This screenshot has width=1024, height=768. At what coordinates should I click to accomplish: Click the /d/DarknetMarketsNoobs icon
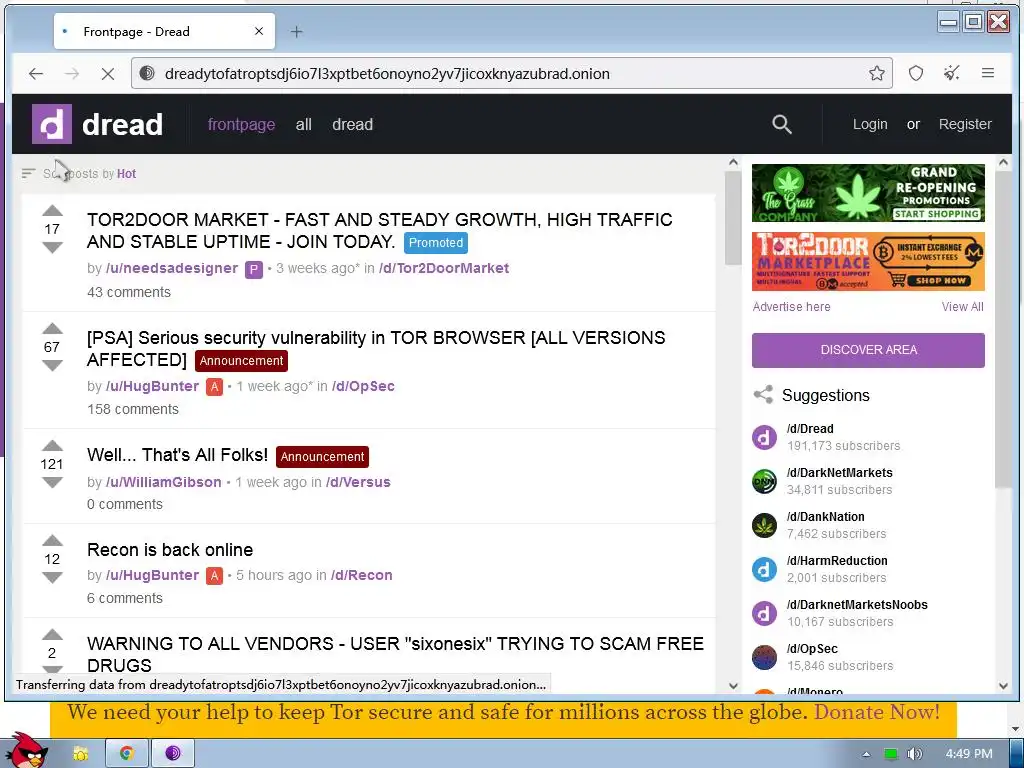coord(764,613)
